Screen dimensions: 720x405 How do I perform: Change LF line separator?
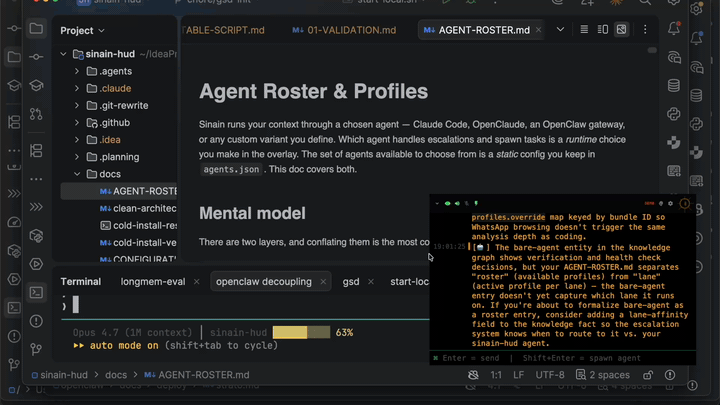(518, 375)
